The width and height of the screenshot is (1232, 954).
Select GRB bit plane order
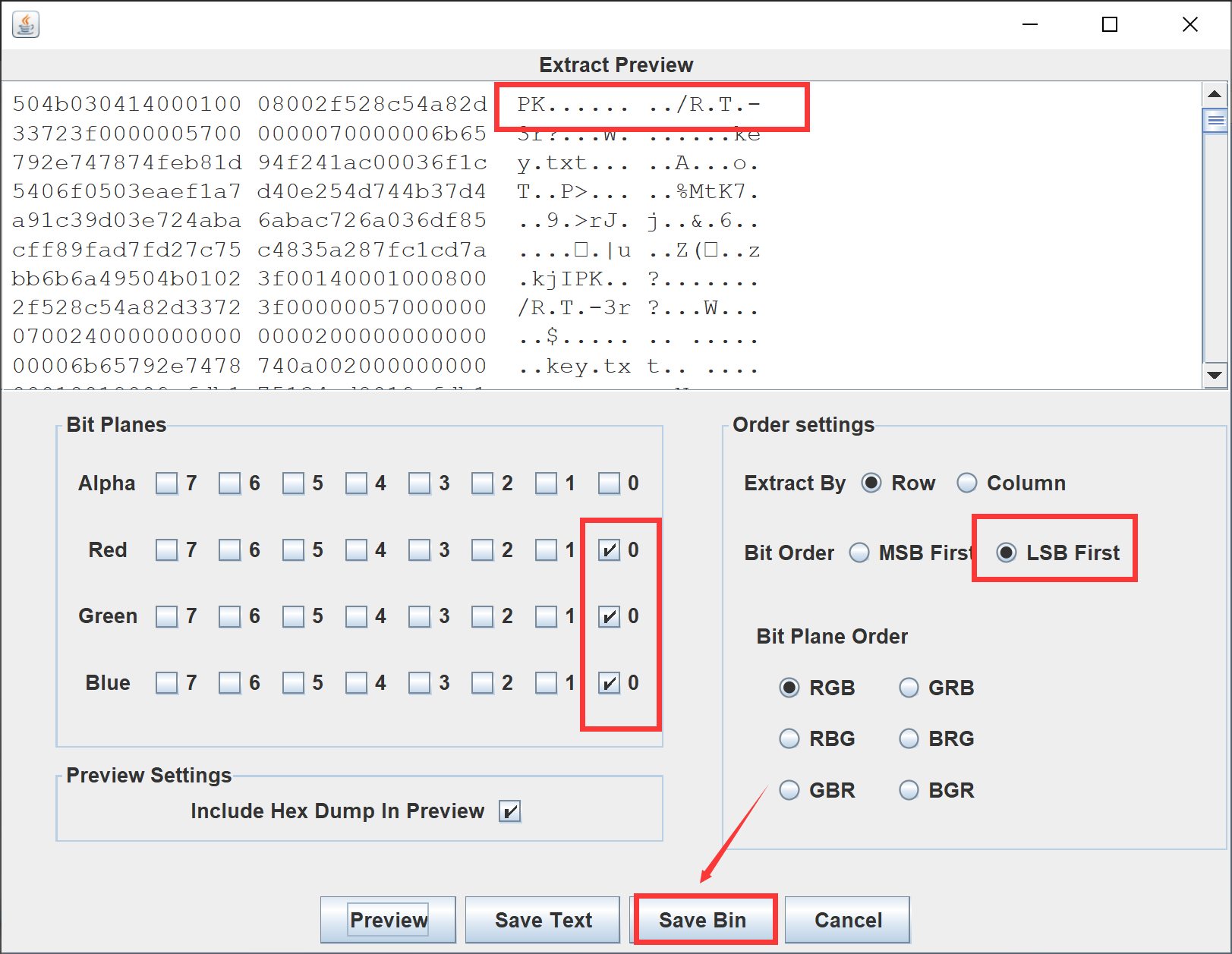(x=909, y=688)
